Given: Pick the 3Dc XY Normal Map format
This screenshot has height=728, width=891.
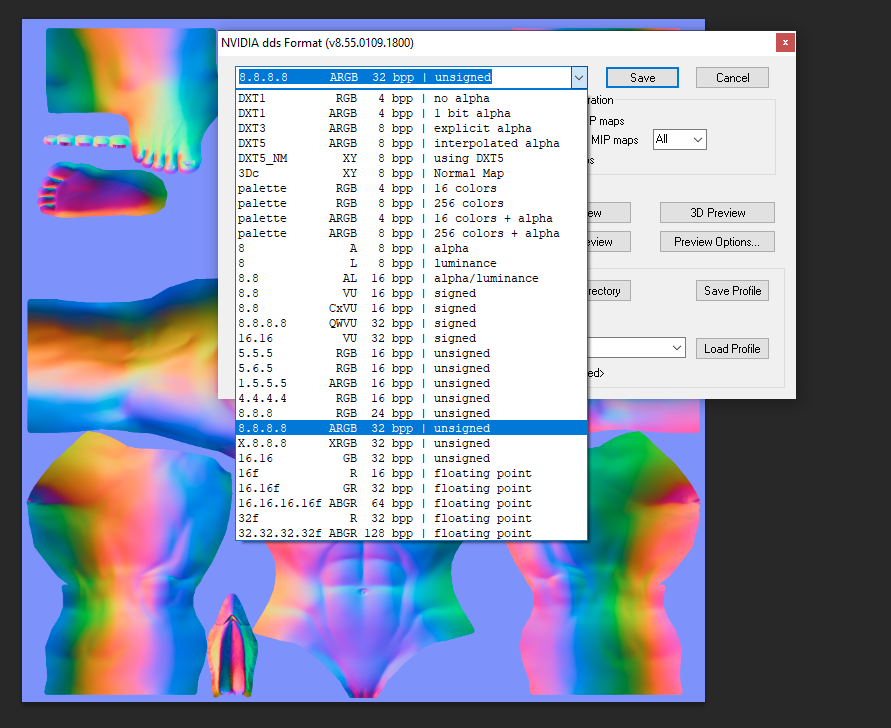Looking at the screenshot, I should click(411, 173).
